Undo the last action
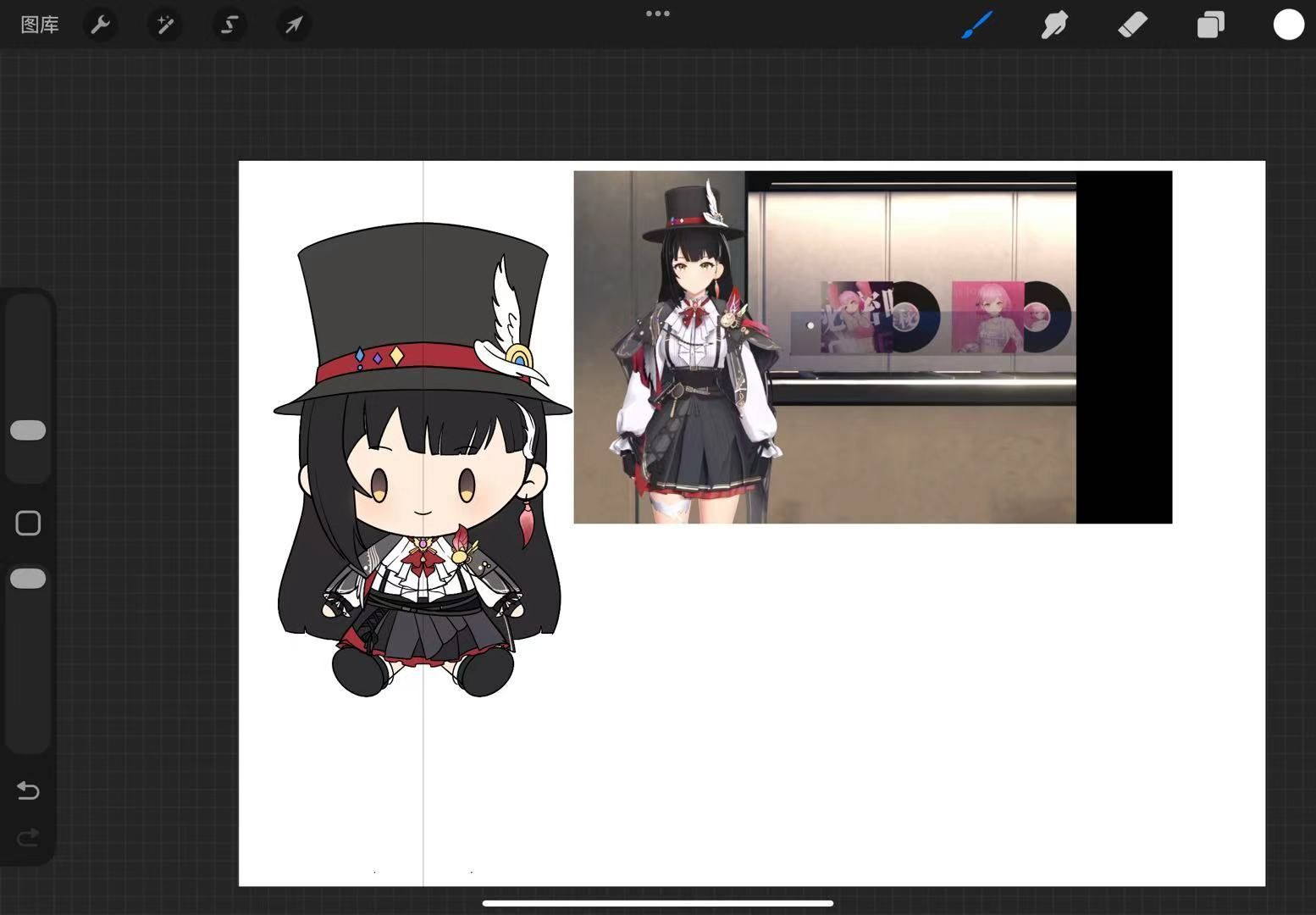Viewport: 1316px width, 915px height. click(x=28, y=790)
